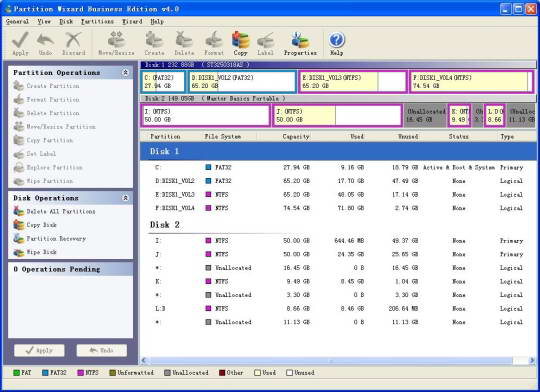Open the View menu
The image size is (540, 392).
(44, 21)
